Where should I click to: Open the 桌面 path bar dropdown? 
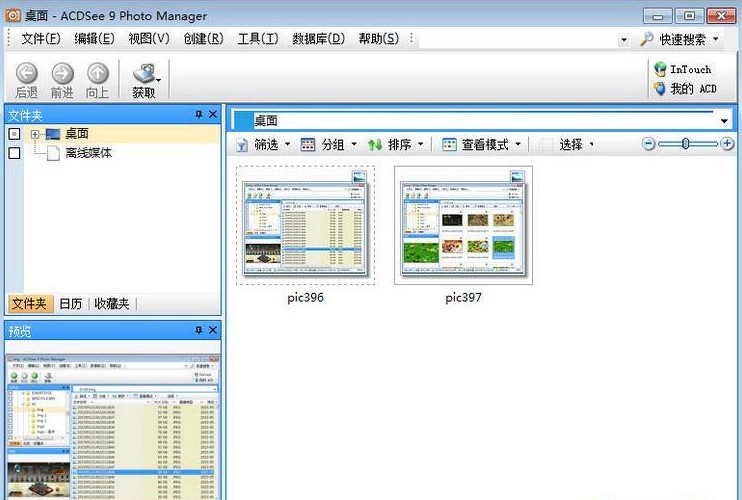[x=724, y=121]
